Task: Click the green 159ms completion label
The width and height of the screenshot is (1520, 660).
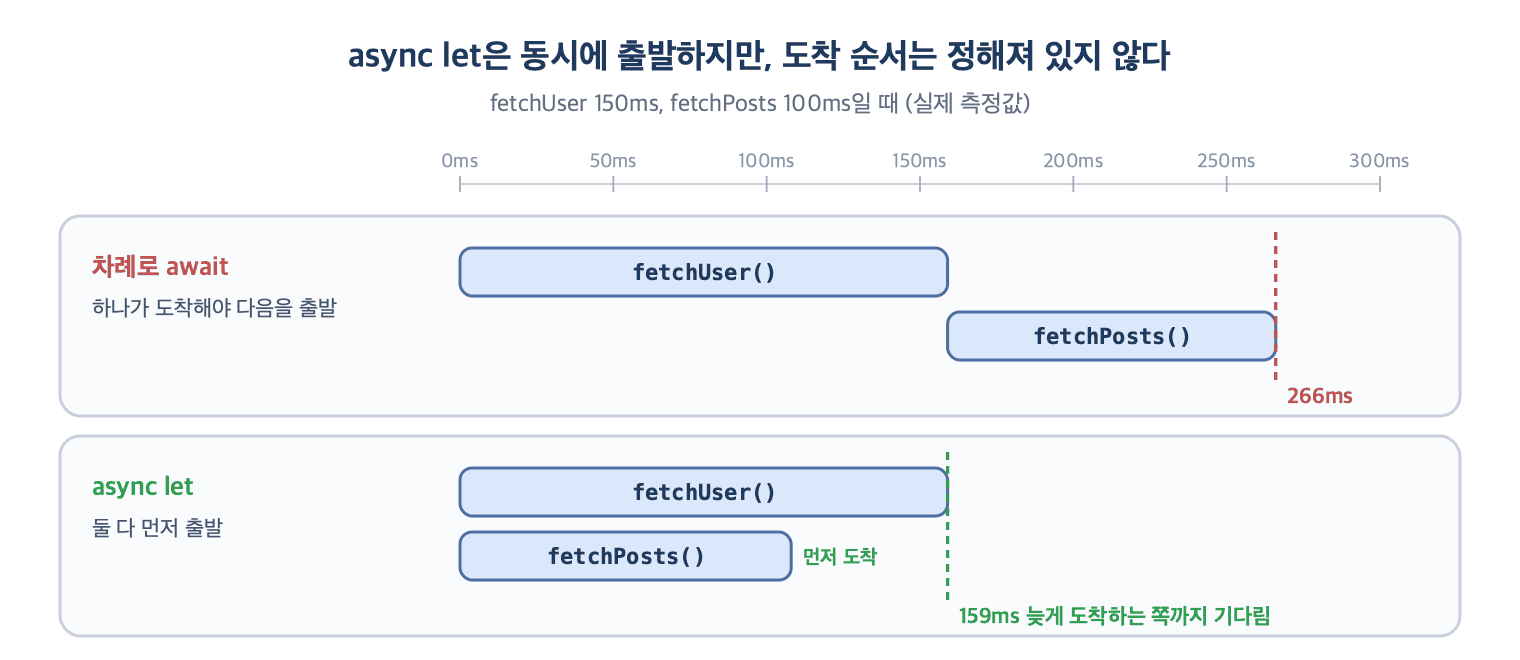Action: pyautogui.click(x=1114, y=616)
